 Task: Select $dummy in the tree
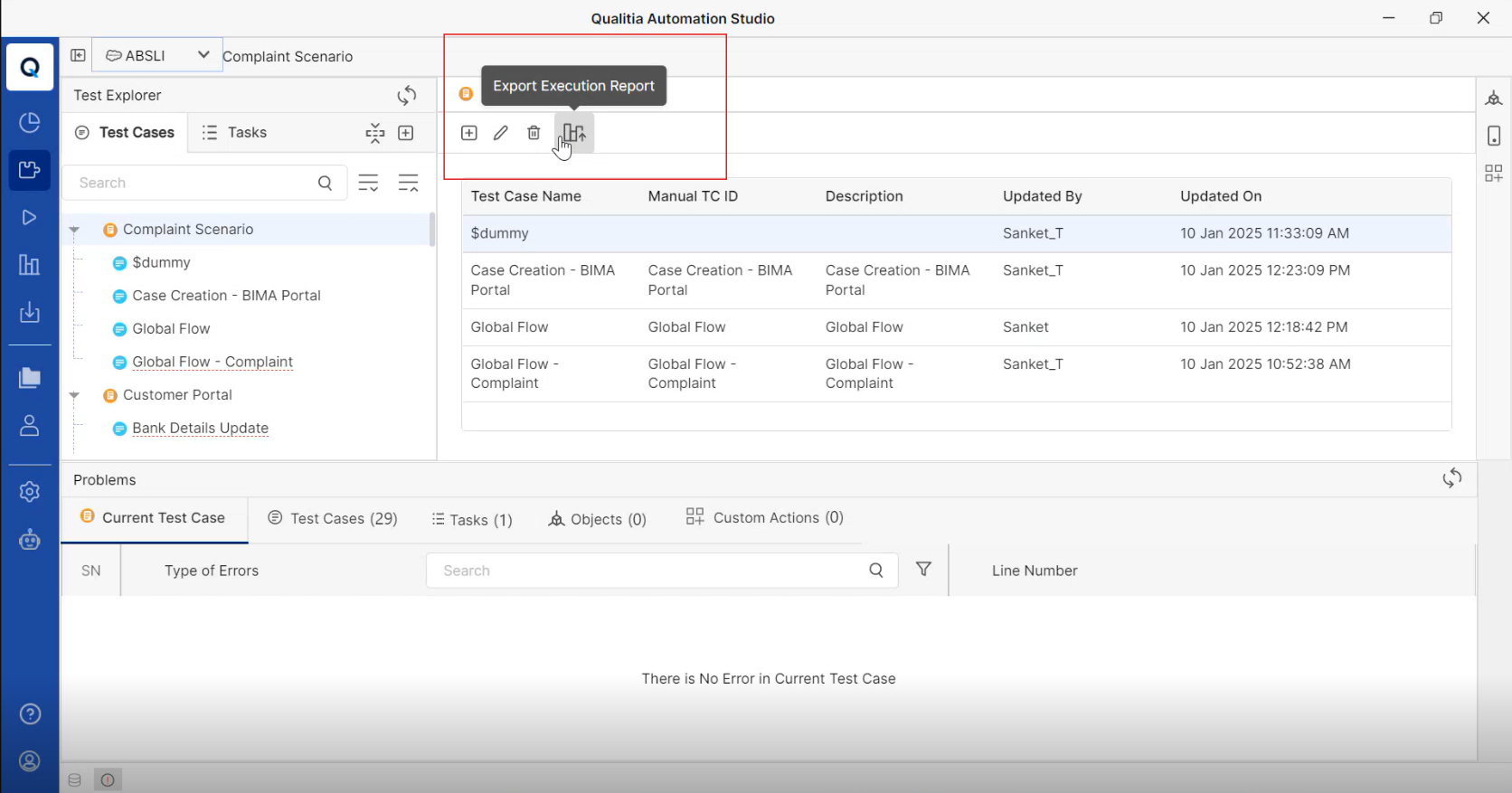coord(162,263)
